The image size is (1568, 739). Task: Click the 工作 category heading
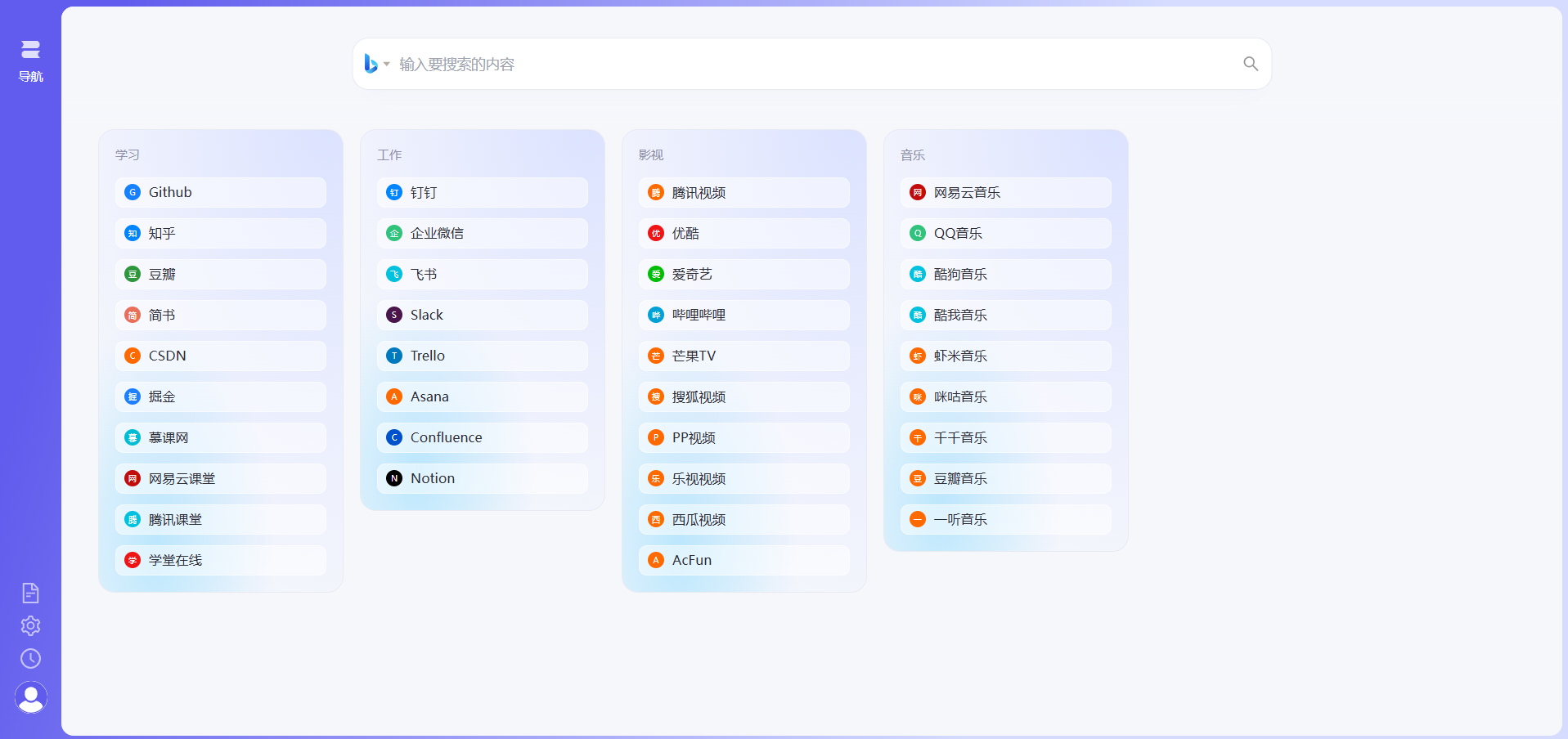coord(389,155)
